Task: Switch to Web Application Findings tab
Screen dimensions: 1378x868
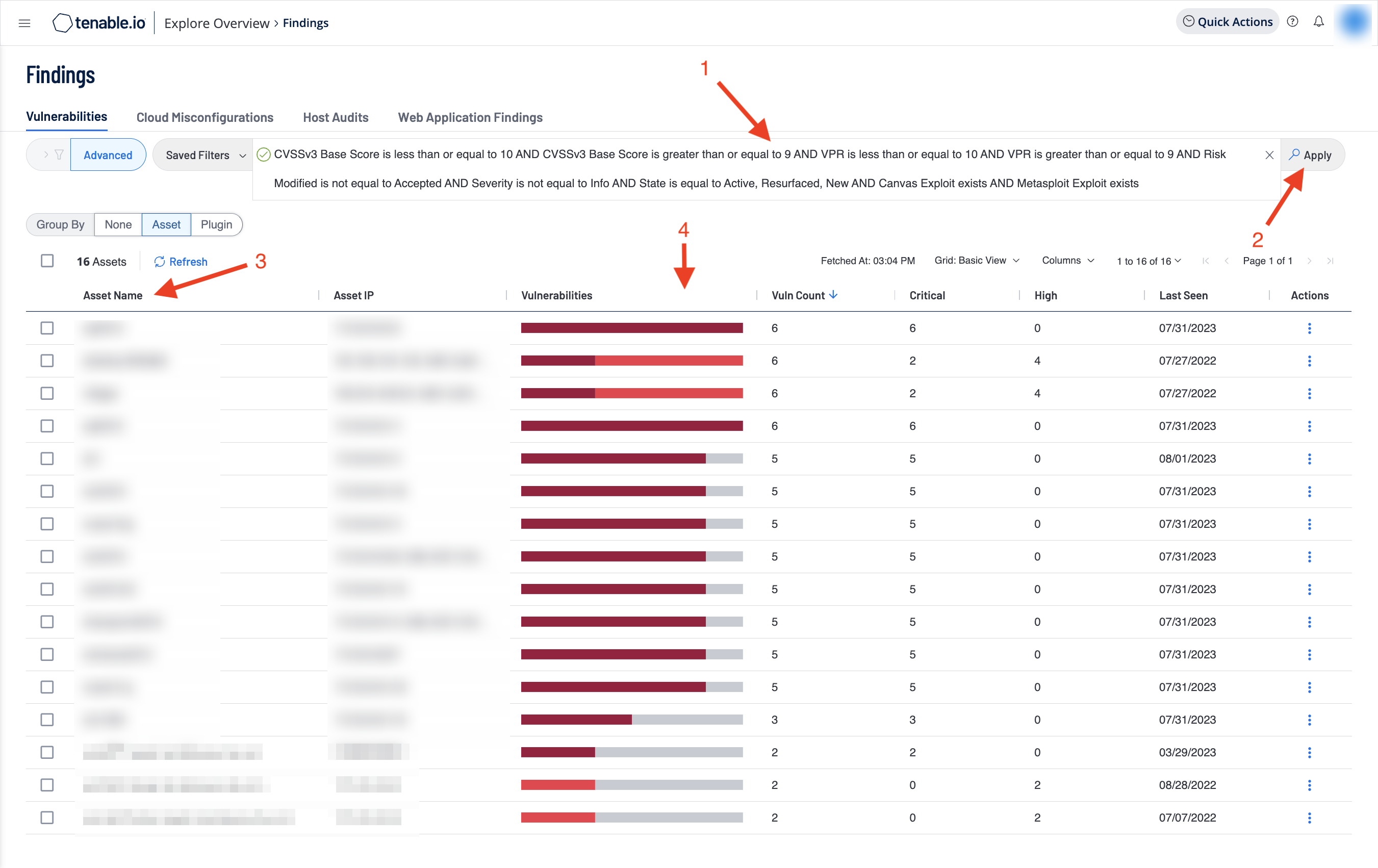Action: (470, 117)
